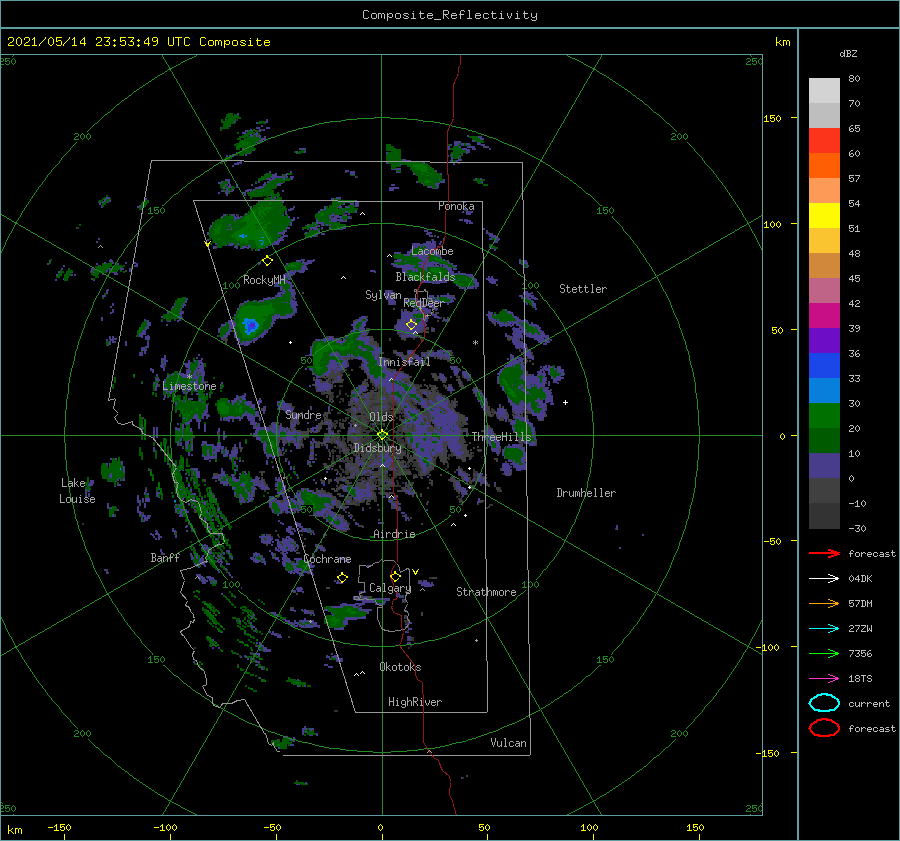Click the Sylvan label
The height and width of the screenshot is (841, 900).
point(383,295)
